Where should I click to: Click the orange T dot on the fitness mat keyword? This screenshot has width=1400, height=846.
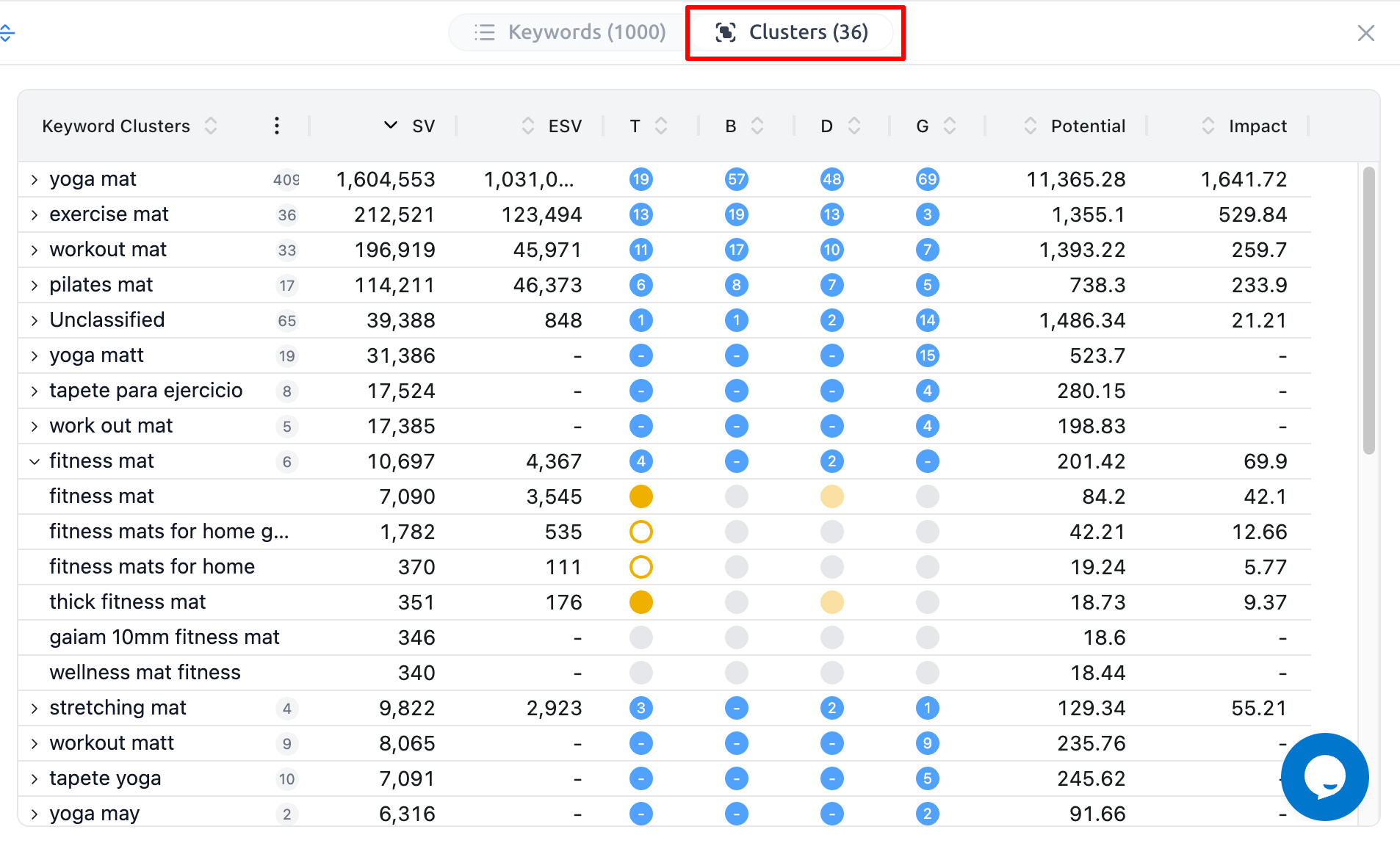pyautogui.click(x=641, y=496)
